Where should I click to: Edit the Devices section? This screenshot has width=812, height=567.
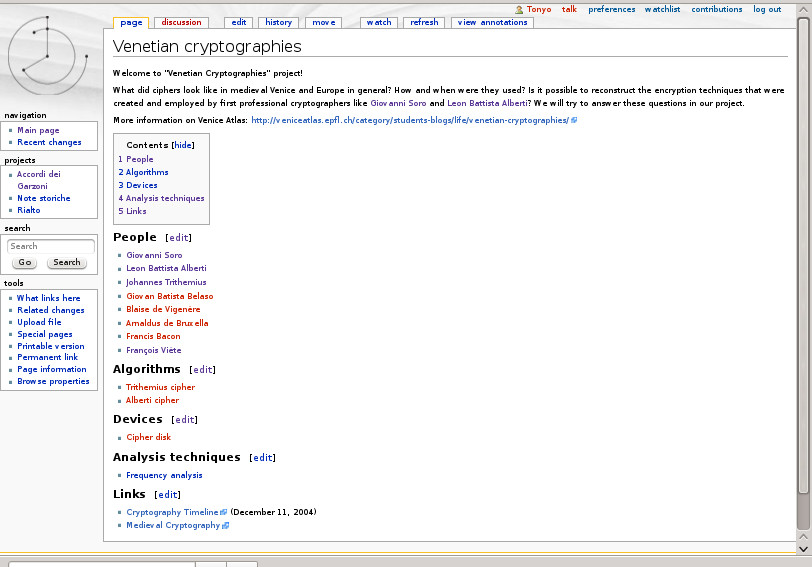pyautogui.click(x=185, y=419)
